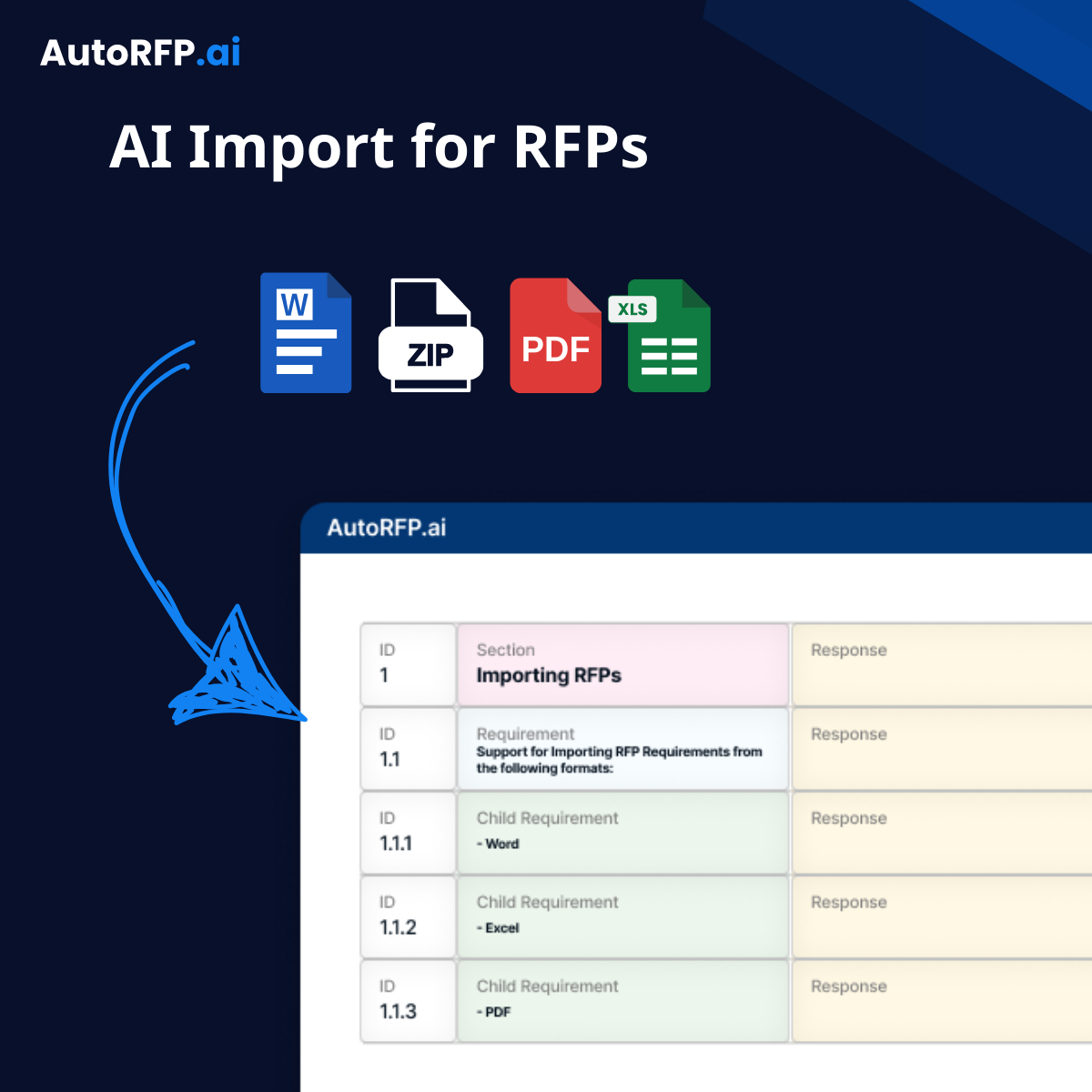Image resolution: width=1092 pixels, height=1092 pixels.
Task: Click Response field for Word child requirement
Action: (x=942, y=833)
